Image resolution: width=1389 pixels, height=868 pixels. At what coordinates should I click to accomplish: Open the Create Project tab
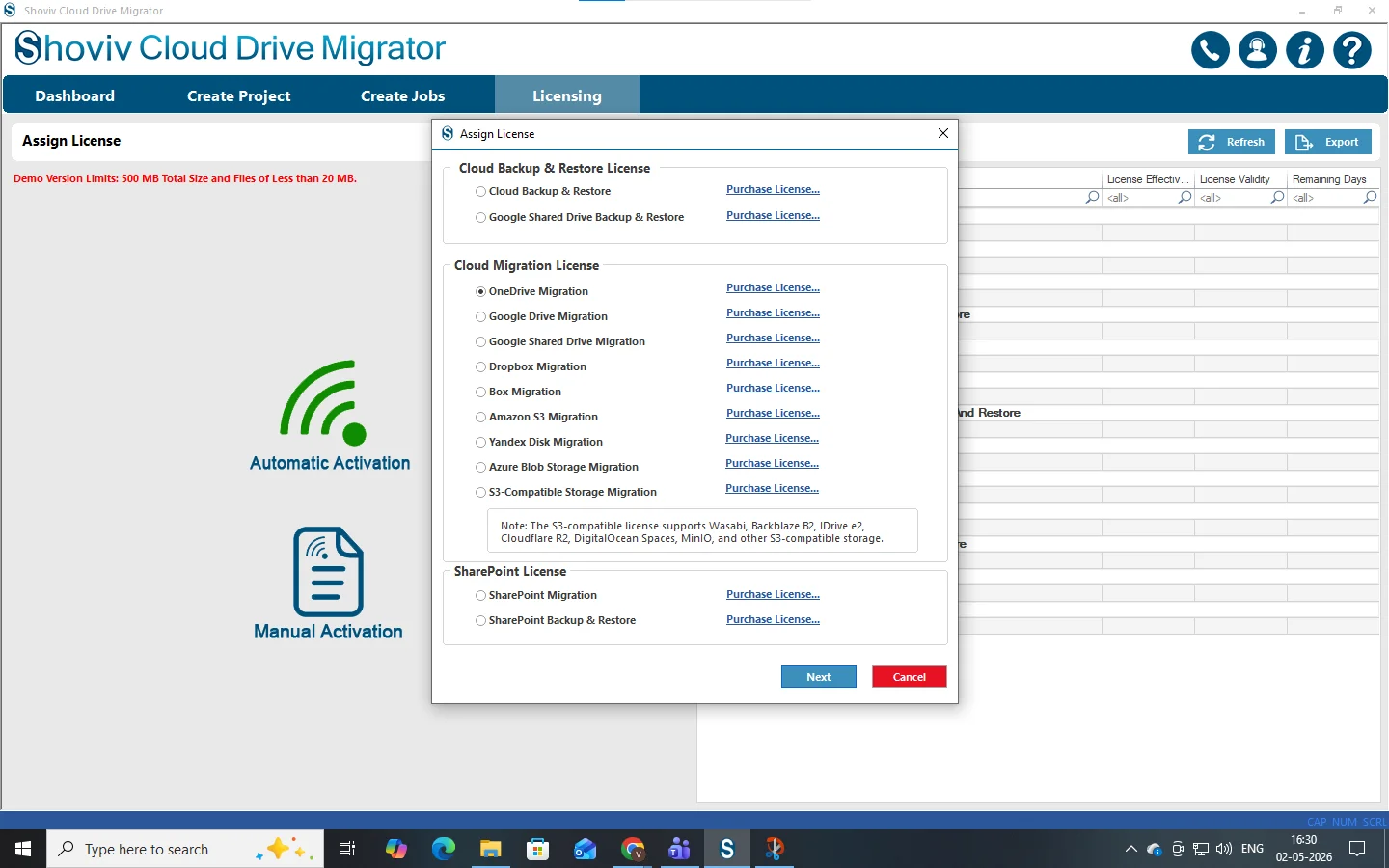tap(238, 95)
